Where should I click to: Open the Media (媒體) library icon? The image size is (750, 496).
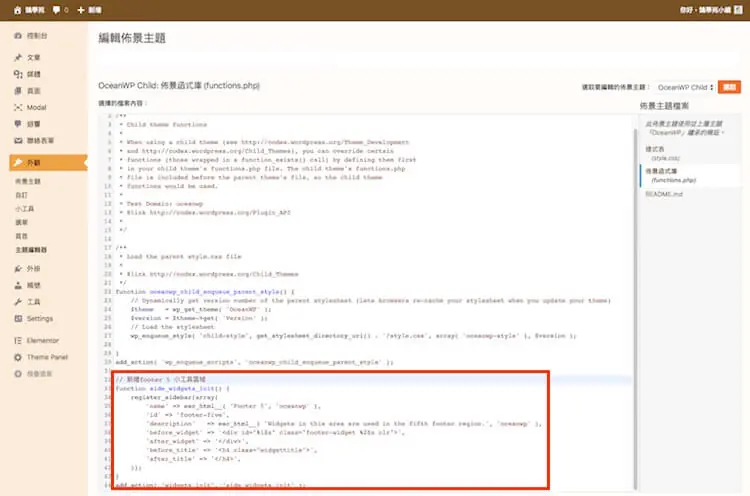(x=18, y=74)
